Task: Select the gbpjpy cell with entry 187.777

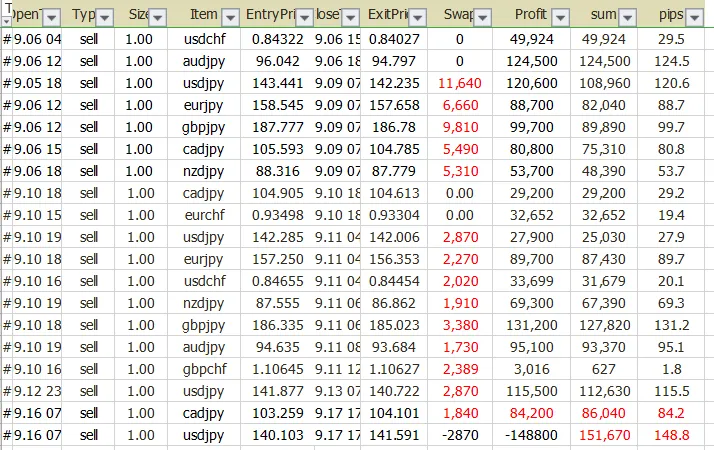Action: (203, 127)
